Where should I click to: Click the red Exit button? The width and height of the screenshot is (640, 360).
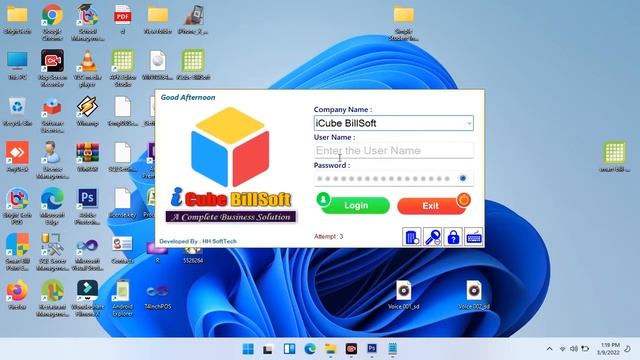pos(433,204)
